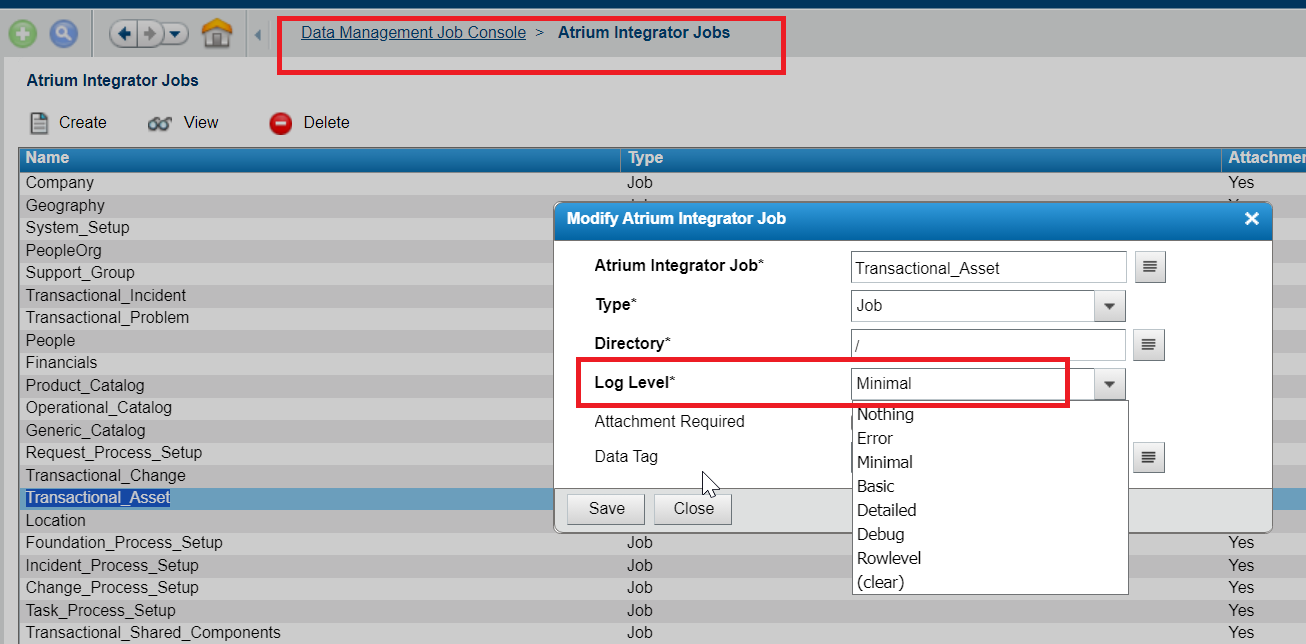Select the highlighted Transactional_Asset row
Viewport: 1306px width, 644px height.
(288, 498)
